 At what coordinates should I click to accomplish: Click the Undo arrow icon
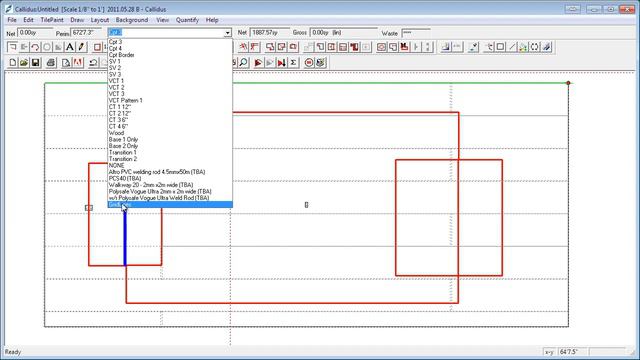(x=93, y=62)
